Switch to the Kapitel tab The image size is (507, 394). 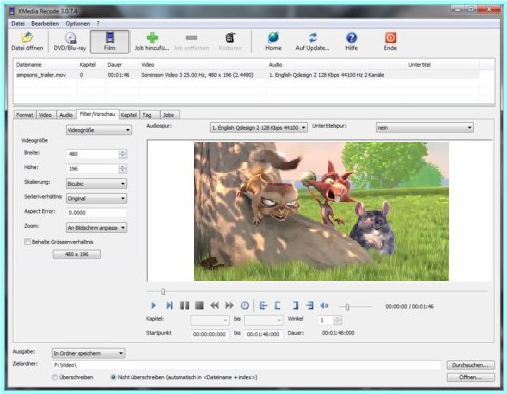[x=129, y=115]
